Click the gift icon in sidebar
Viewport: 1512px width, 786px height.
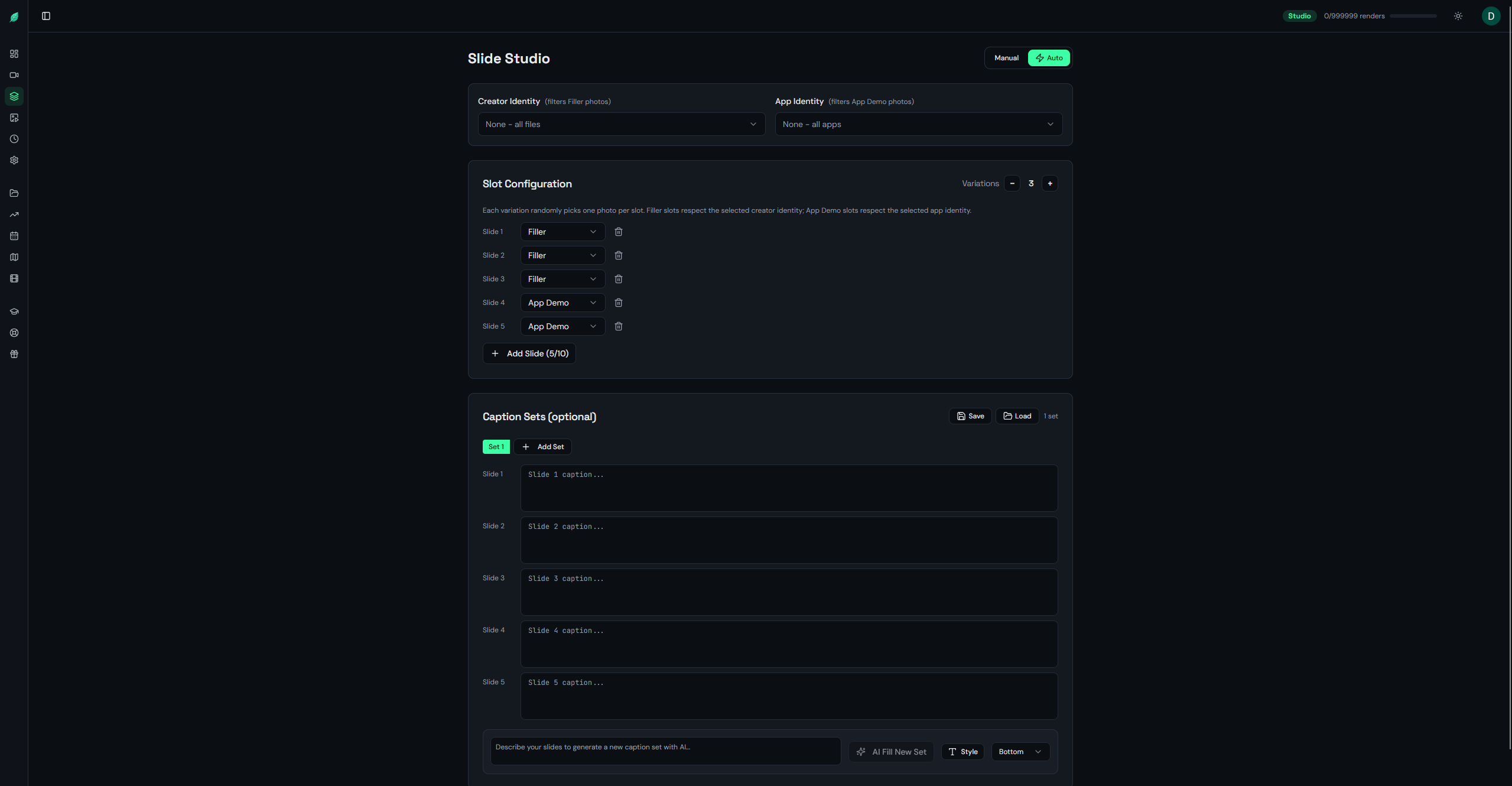[x=14, y=354]
